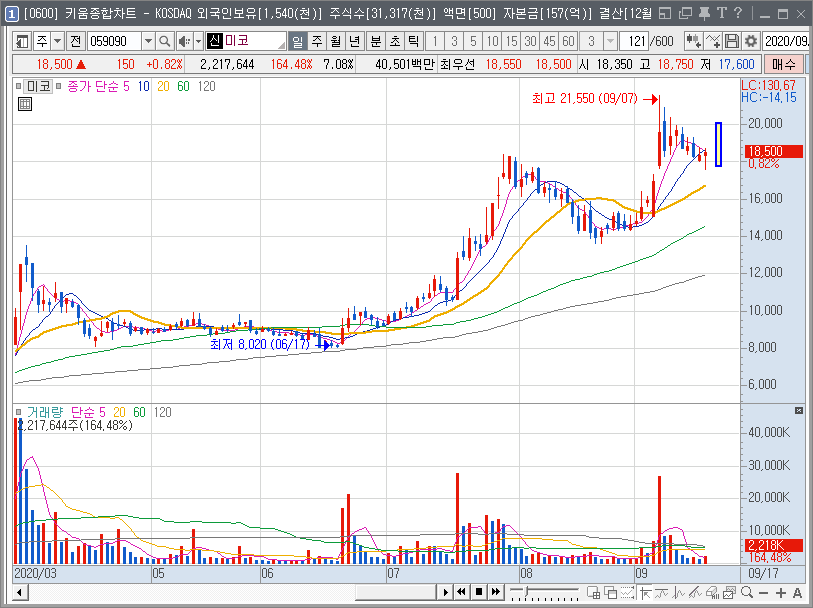Click the stock name field 미코
This screenshot has height=608, width=813.
tap(246, 41)
